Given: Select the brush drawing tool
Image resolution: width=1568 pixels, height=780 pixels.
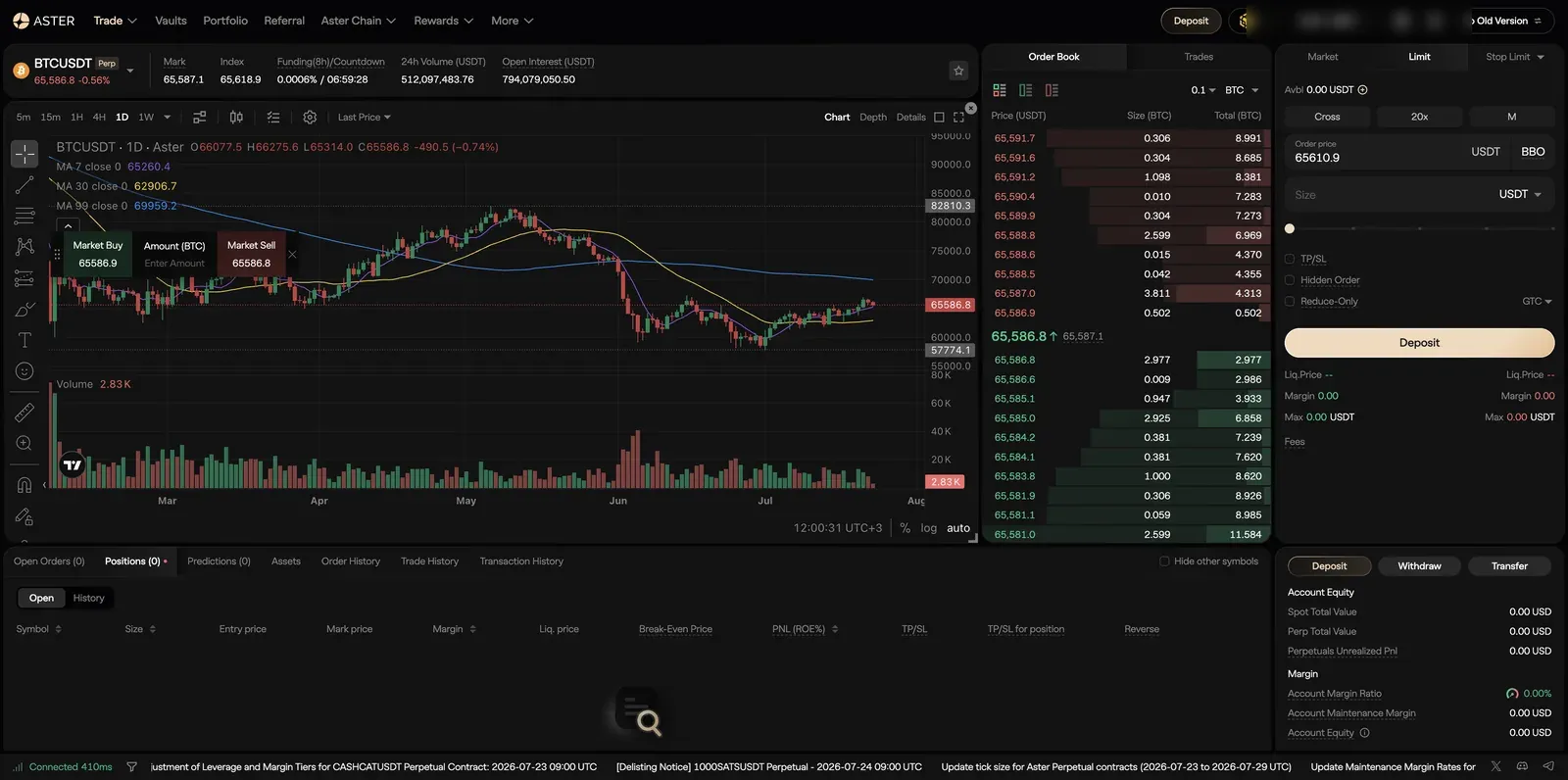Looking at the screenshot, I should click(x=24, y=310).
